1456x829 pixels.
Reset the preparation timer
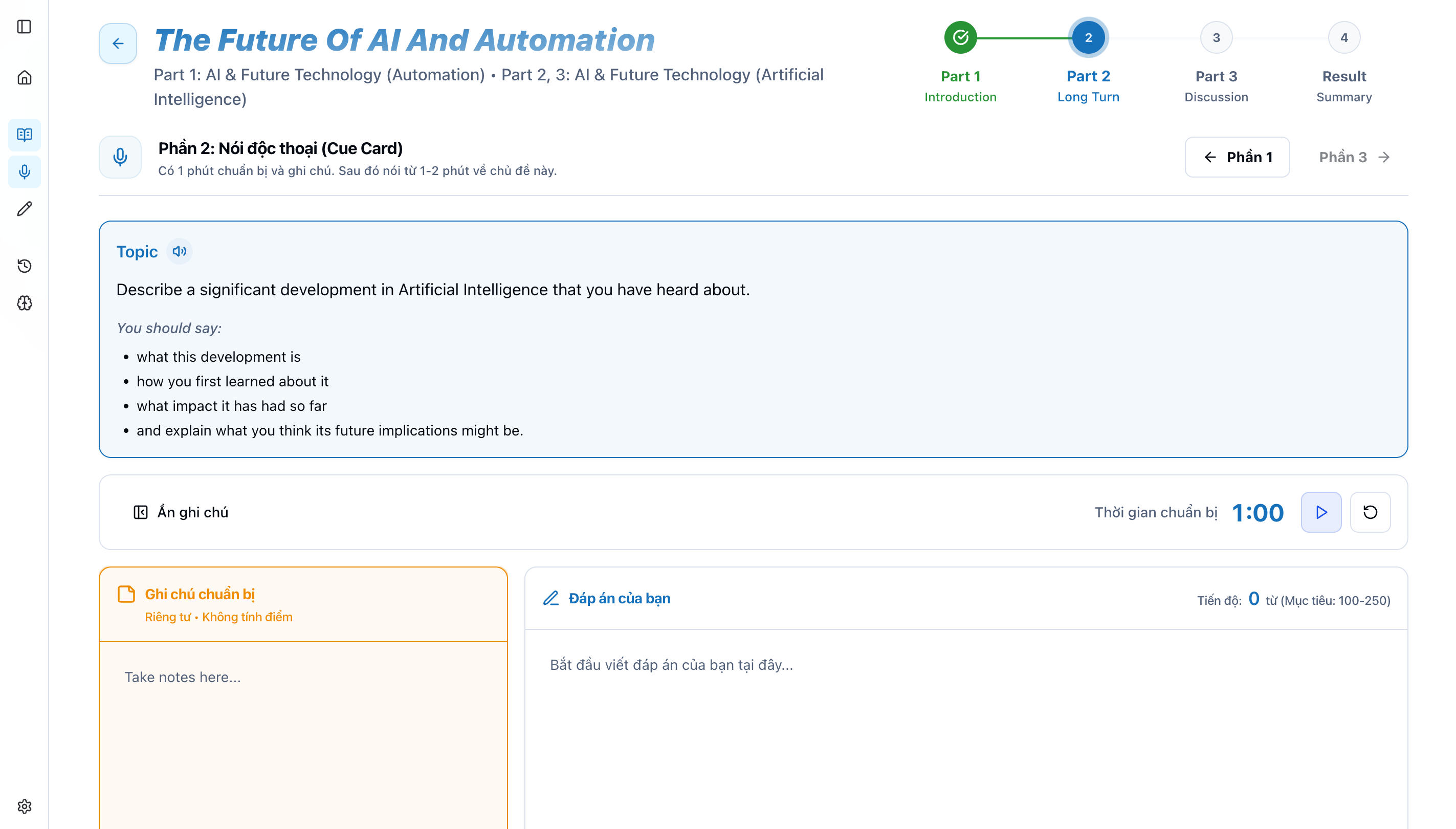click(x=1370, y=512)
